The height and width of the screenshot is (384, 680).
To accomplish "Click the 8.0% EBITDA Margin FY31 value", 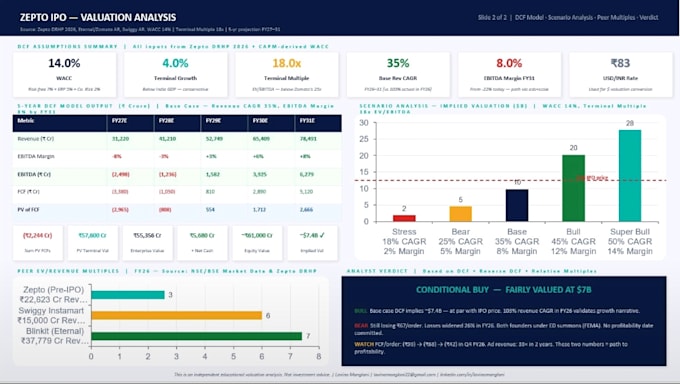I will pyautogui.click(x=509, y=63).
